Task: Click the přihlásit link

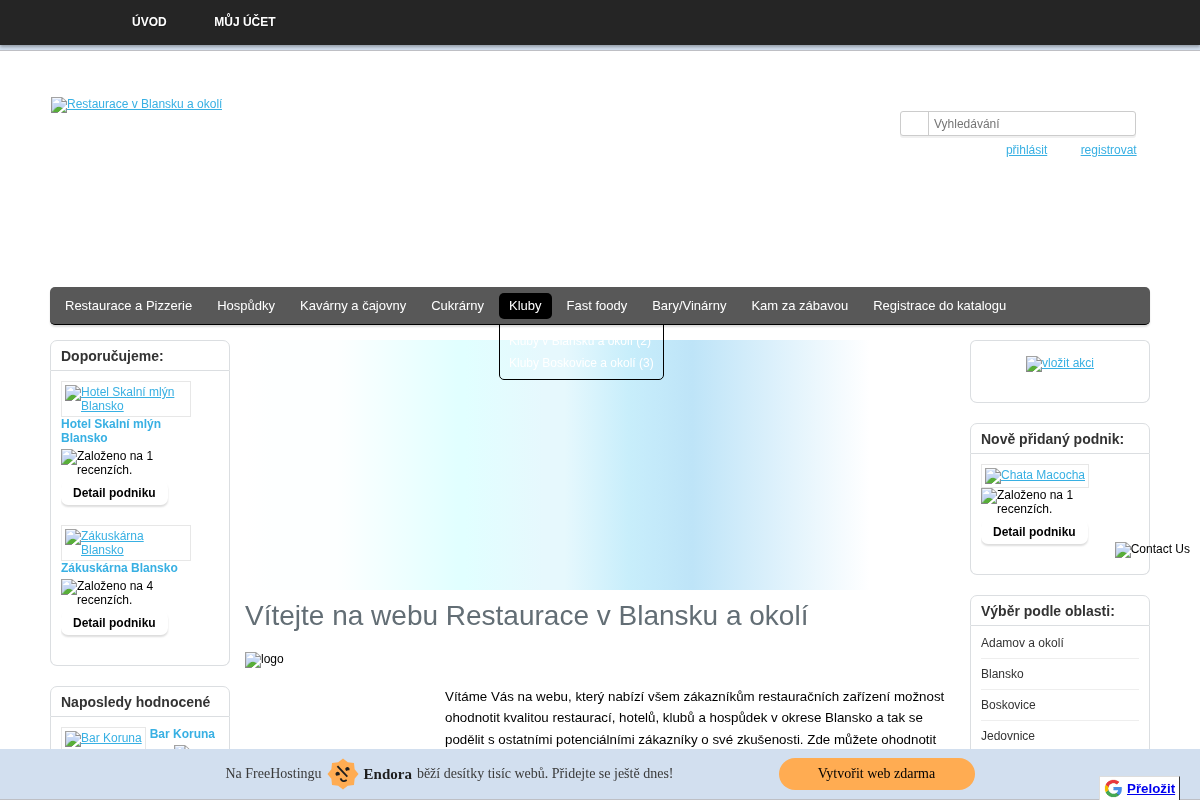Action: (x=1026, y=150)
